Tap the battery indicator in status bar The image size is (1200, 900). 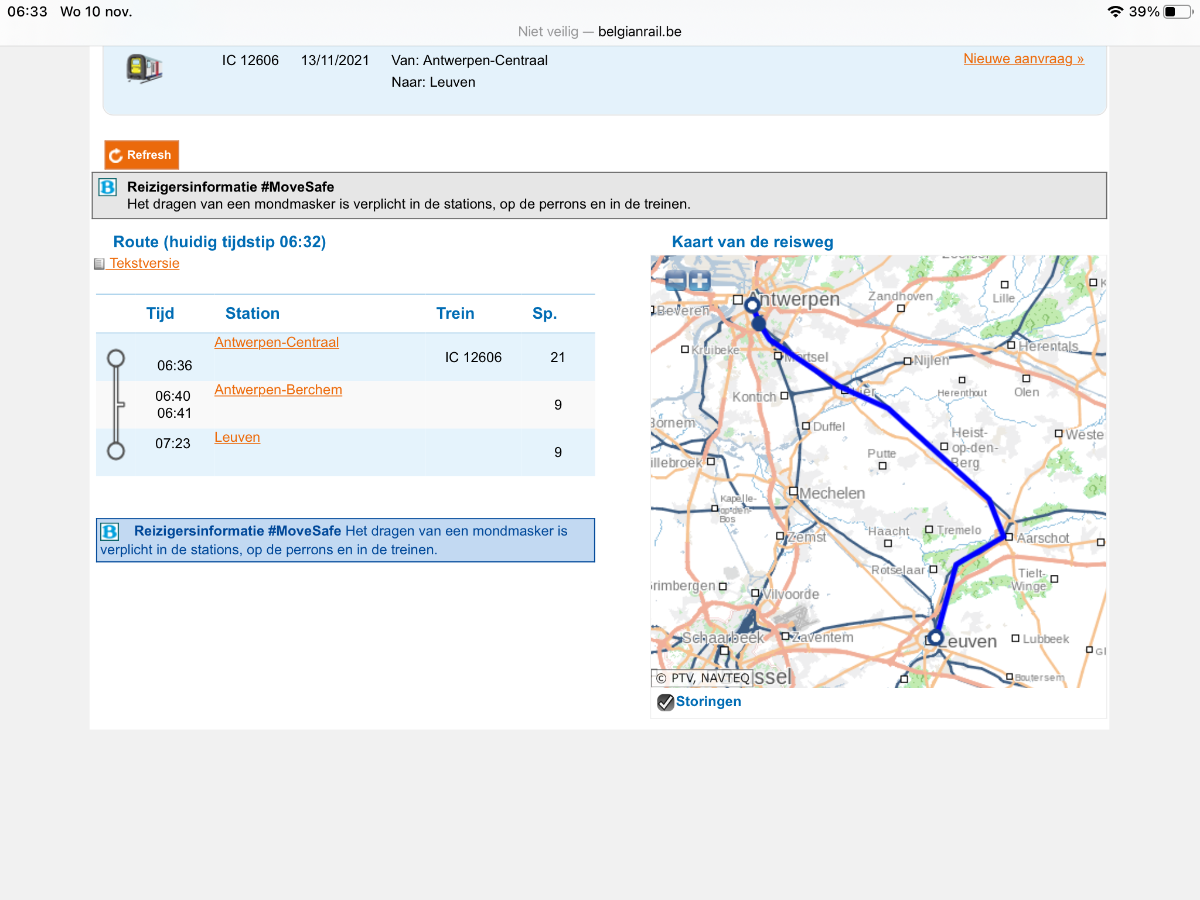pyautogui.click(x=1176, y=12)
